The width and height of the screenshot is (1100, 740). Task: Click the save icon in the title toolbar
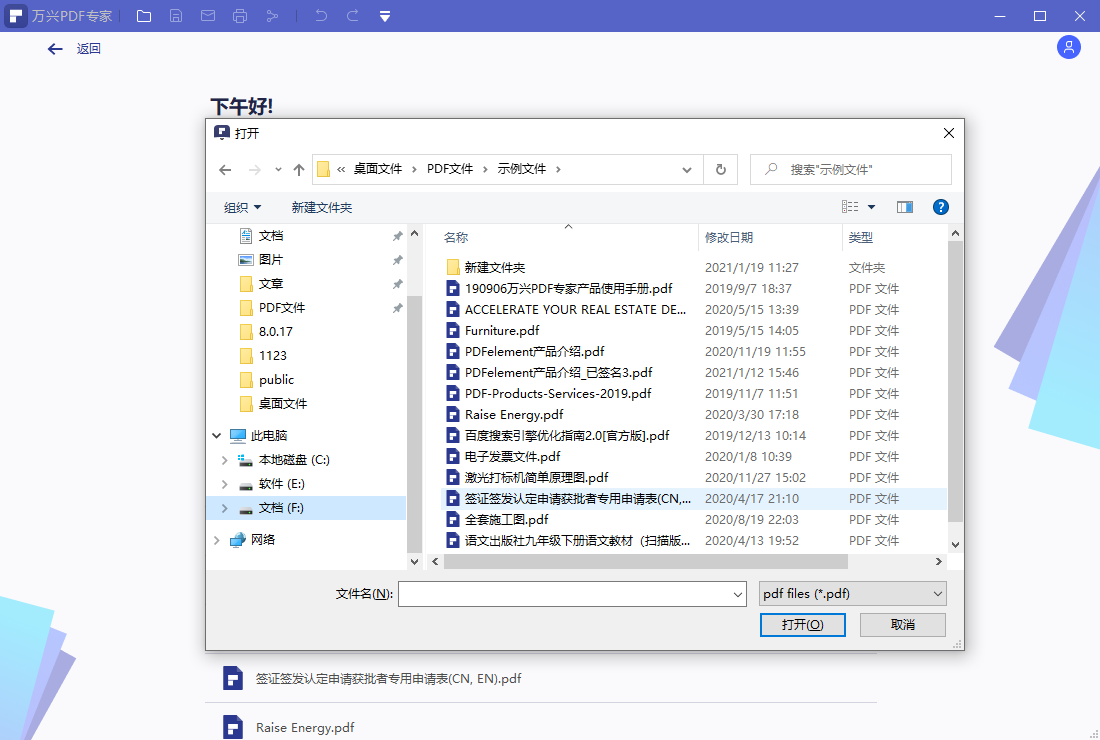pos(176,16)
